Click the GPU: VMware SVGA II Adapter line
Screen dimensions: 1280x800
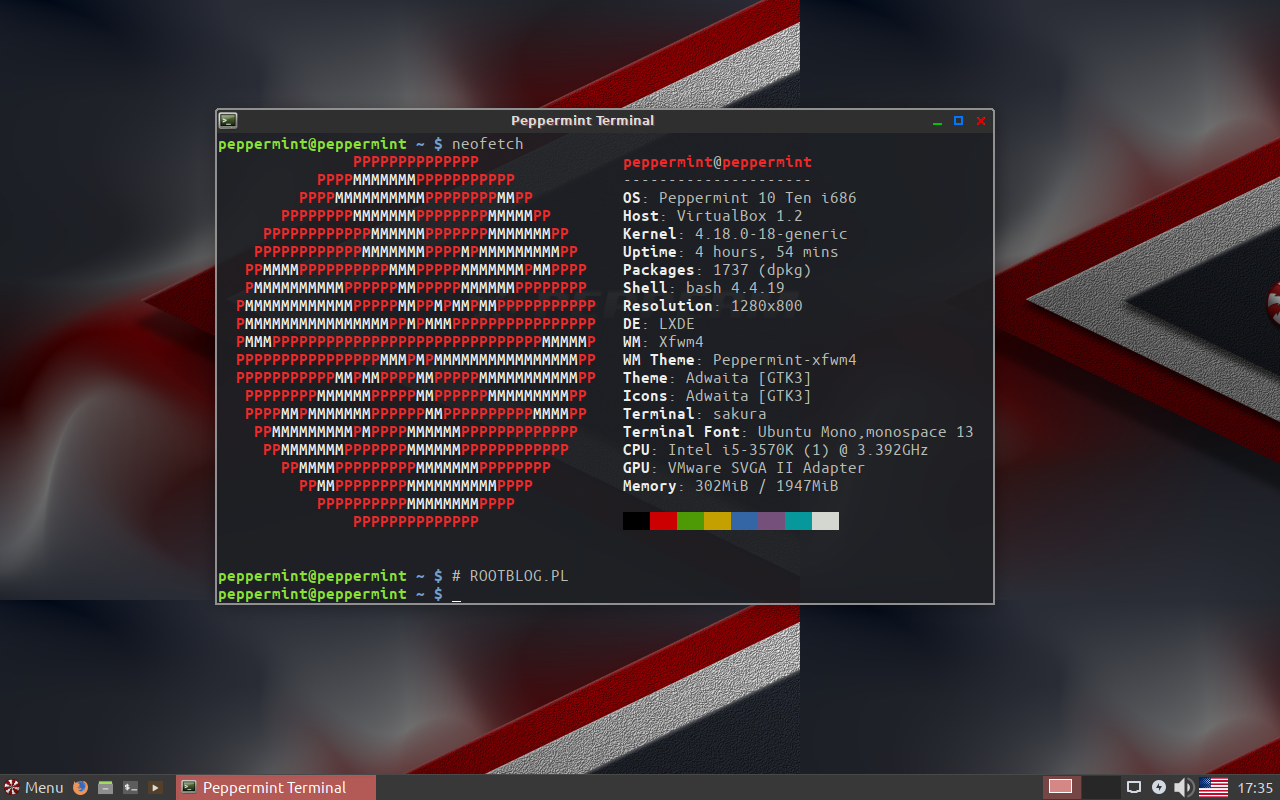pos(744,468)
